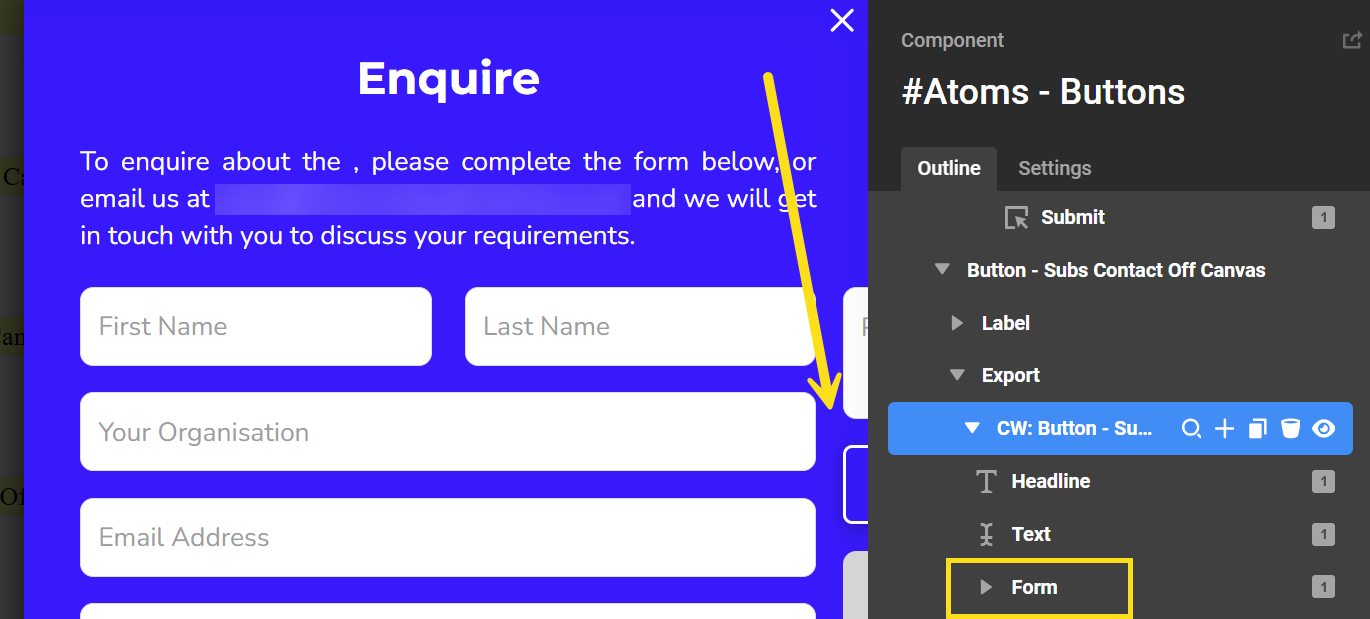The height and width of the screenshot is (619, 1370).
Task: Collapse the CW: Button element arrow
Action: click(971, 429)
